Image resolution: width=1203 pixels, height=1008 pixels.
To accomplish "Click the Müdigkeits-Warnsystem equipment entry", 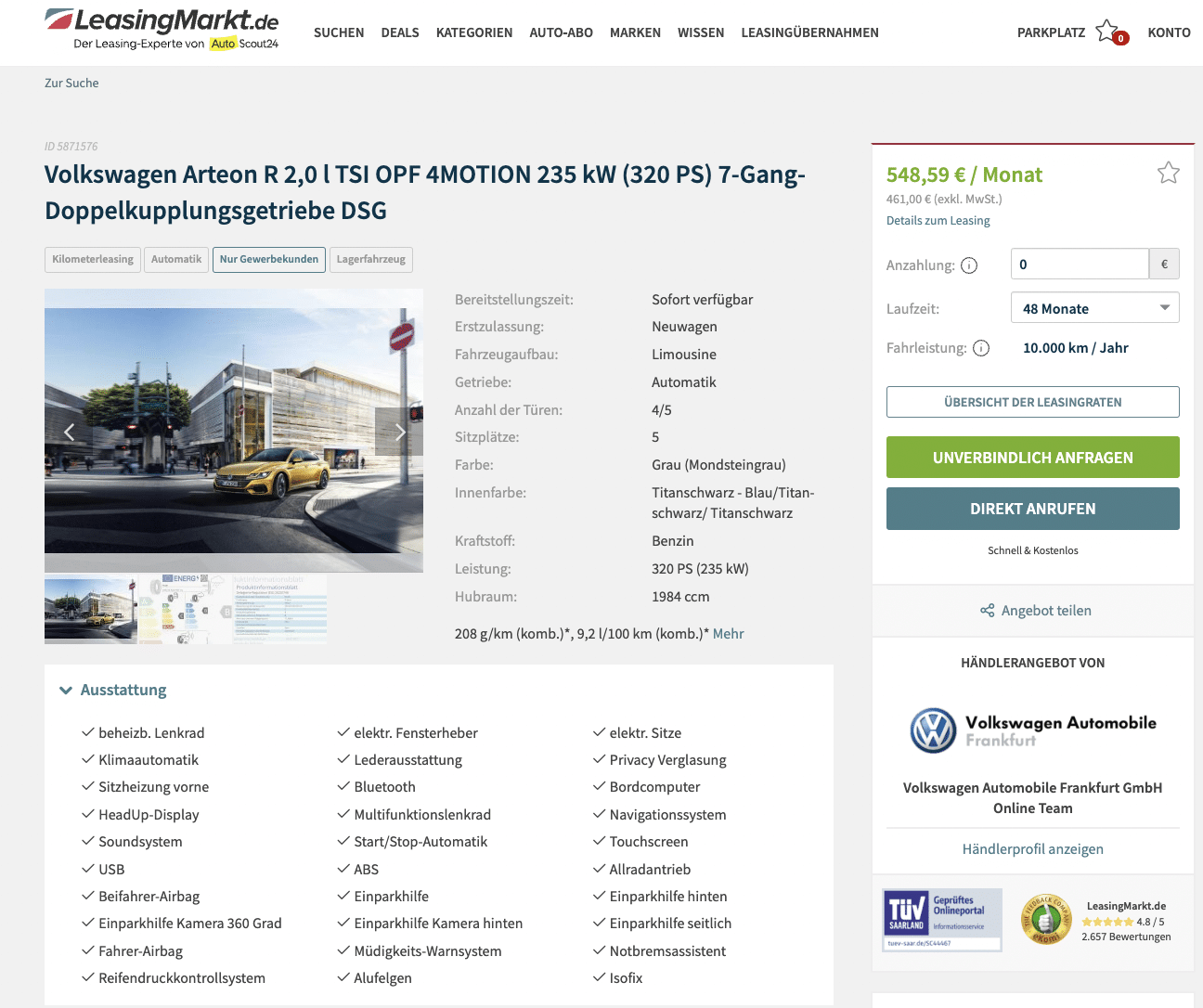I will point(428,951).
